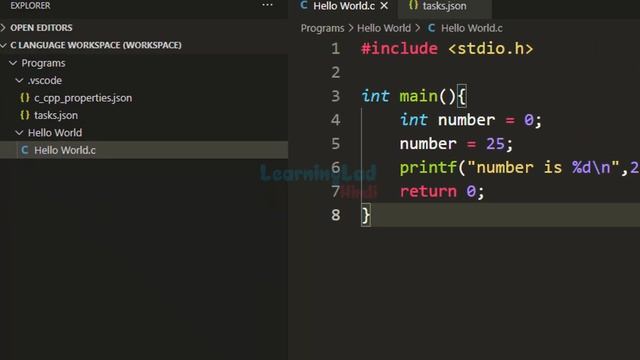Open c_cpp_properties.json from explorer tree

tap(83, 98)
